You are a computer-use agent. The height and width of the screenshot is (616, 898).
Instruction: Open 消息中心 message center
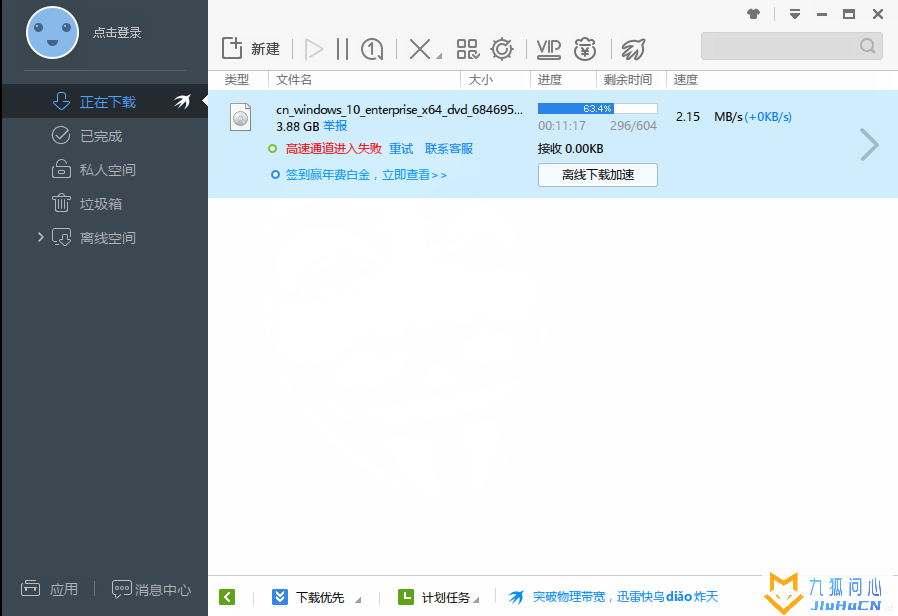tap(151, 590)
